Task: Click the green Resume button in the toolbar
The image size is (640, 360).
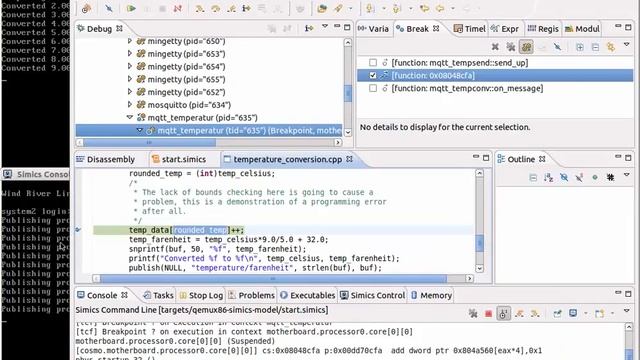Action: point(131,8)
